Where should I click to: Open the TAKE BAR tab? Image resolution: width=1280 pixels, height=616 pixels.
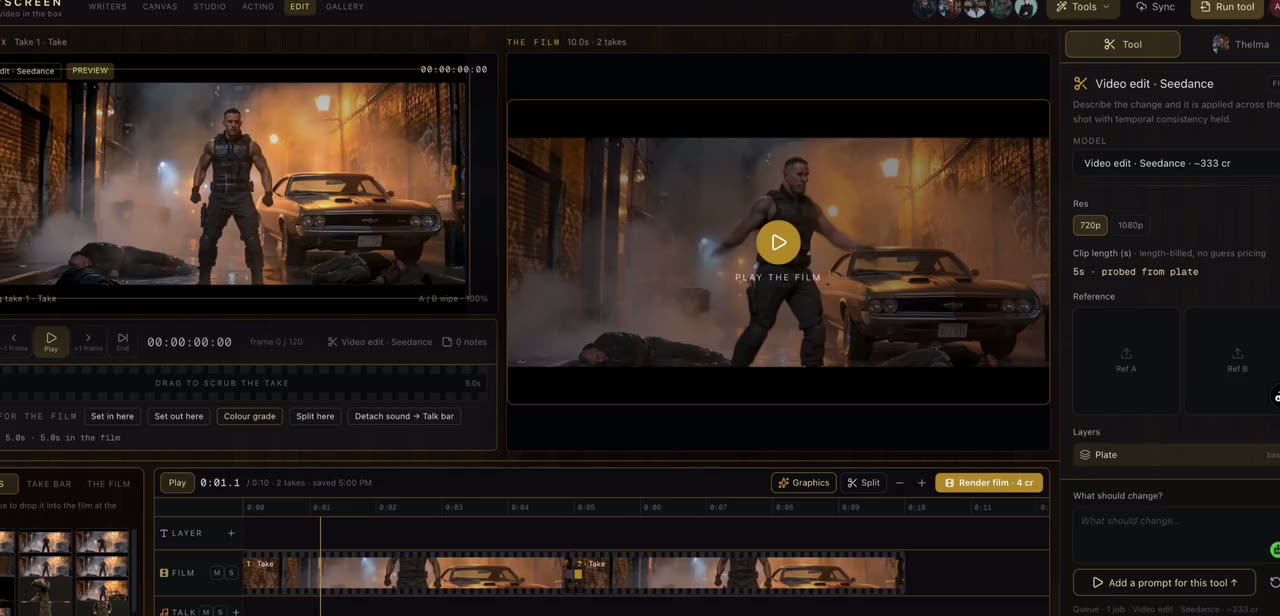point(49,484)
